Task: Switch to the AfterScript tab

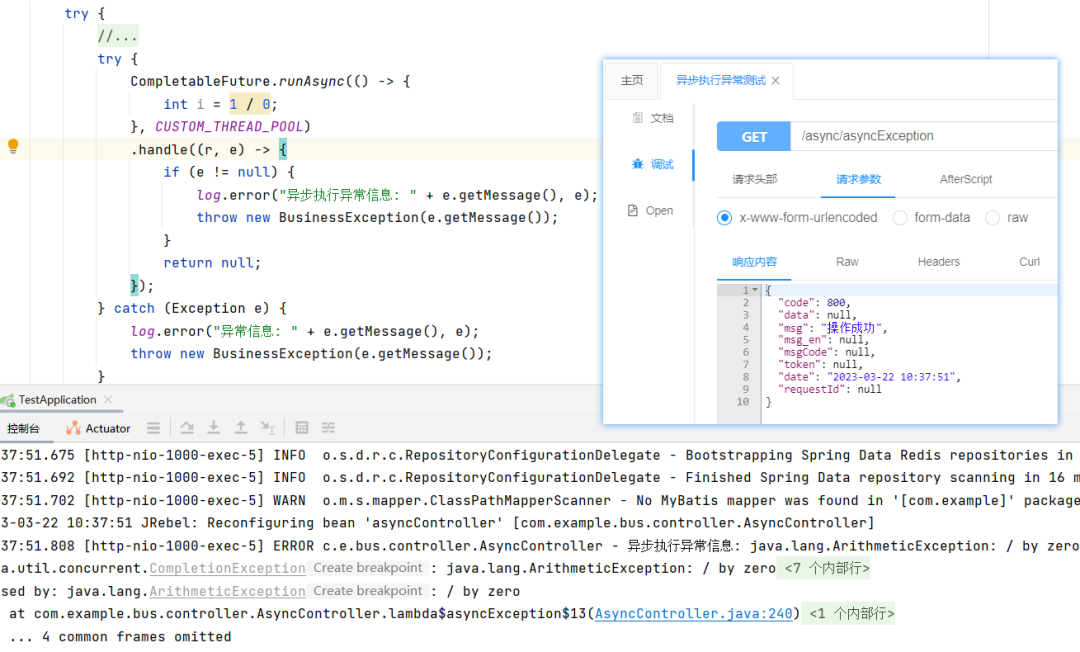Action: [966, 179]
